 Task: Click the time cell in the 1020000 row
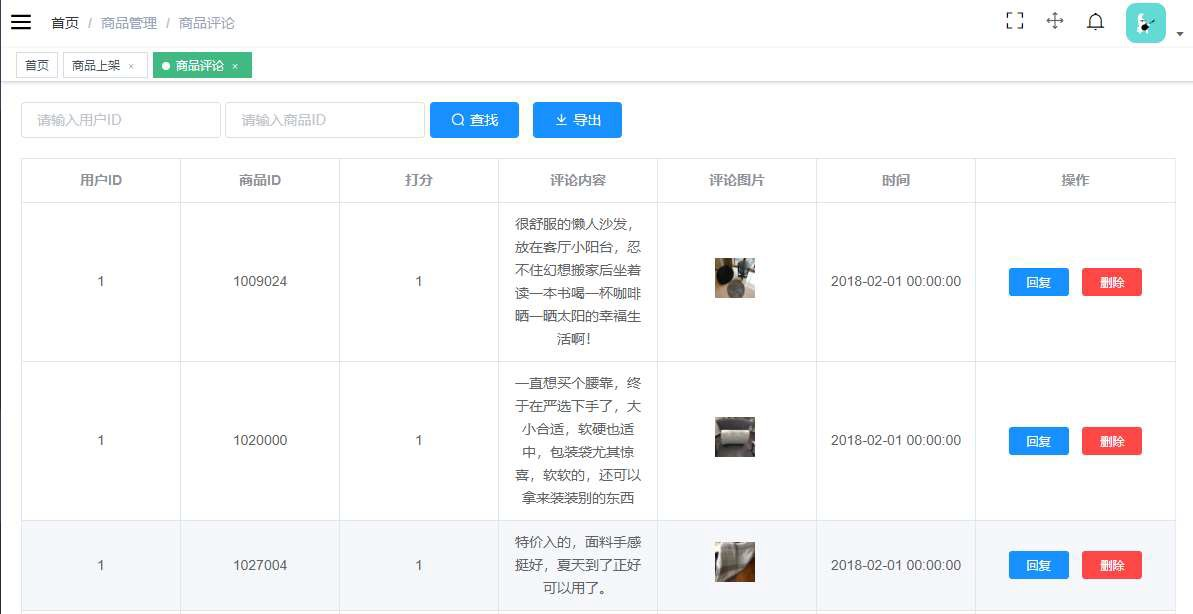[x=896, y=441]
